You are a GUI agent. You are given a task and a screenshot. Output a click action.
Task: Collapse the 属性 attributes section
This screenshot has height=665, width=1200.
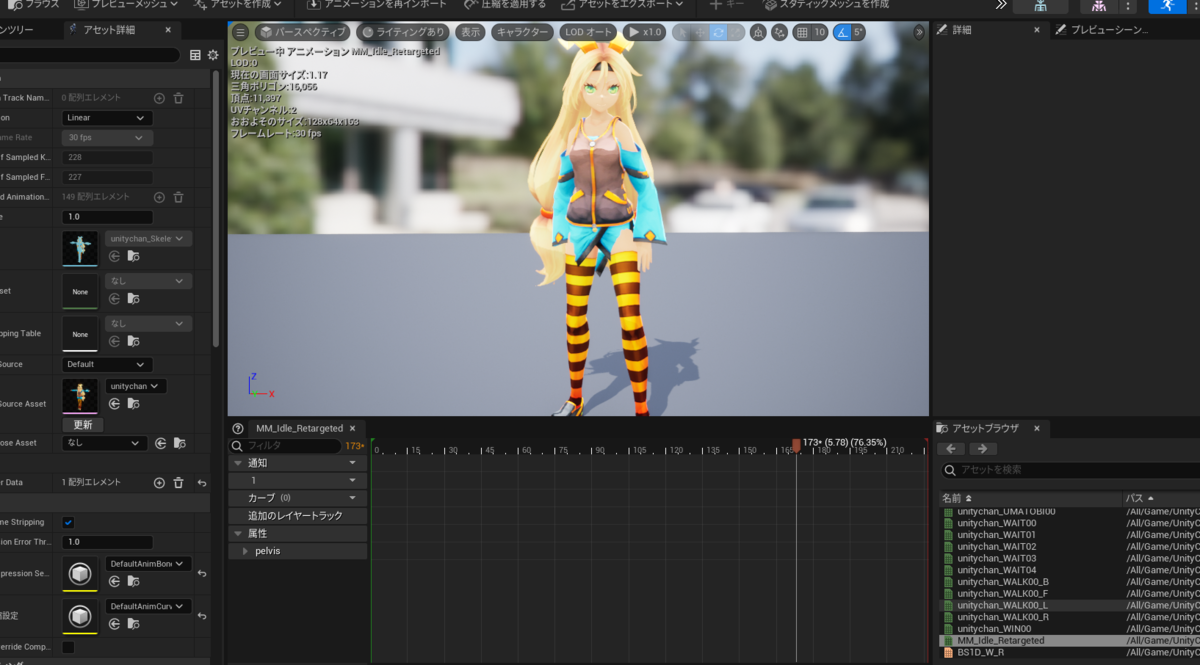click(237, 533)
